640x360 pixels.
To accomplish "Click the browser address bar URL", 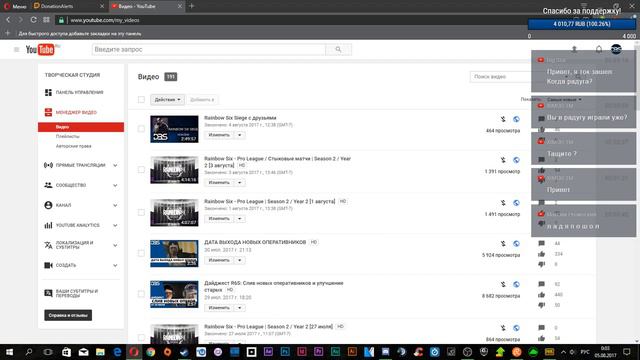I will point(105,20).
